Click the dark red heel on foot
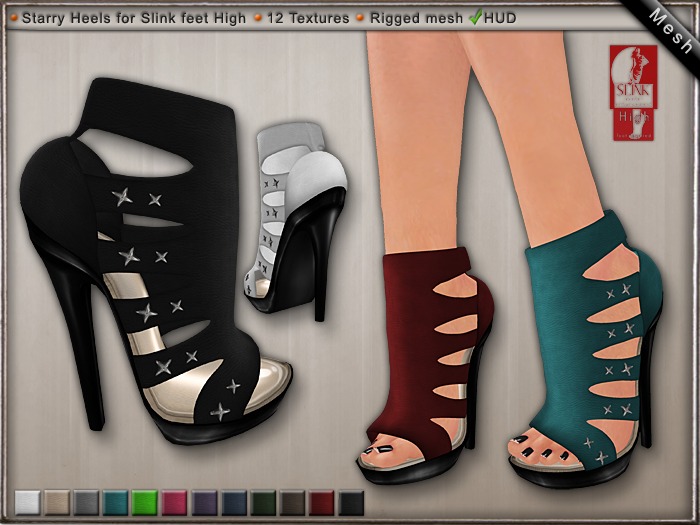Viewport: 700px width, 525px height. click(424, 366)
